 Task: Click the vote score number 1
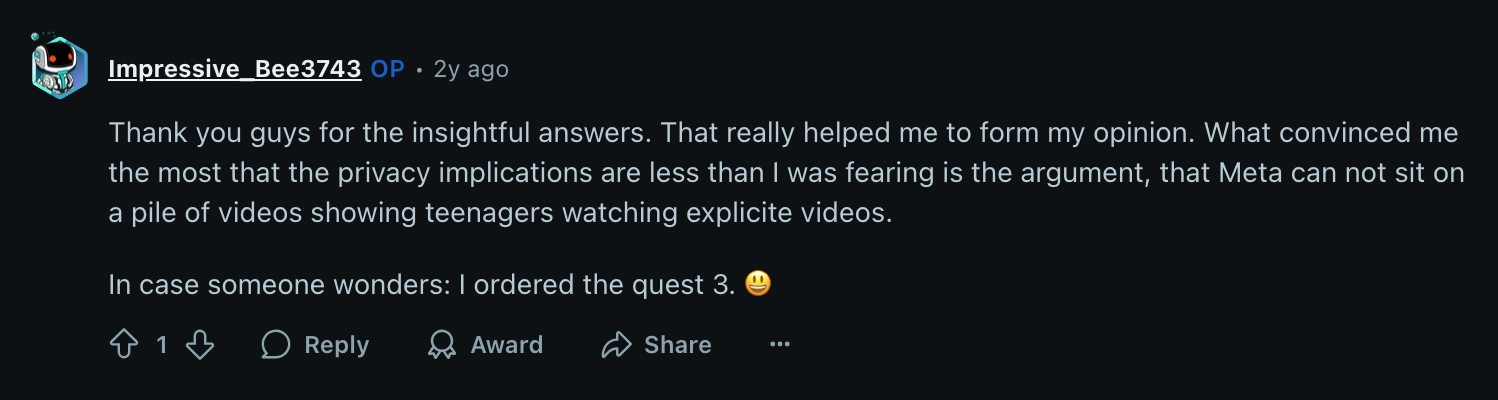pos(162,345)
